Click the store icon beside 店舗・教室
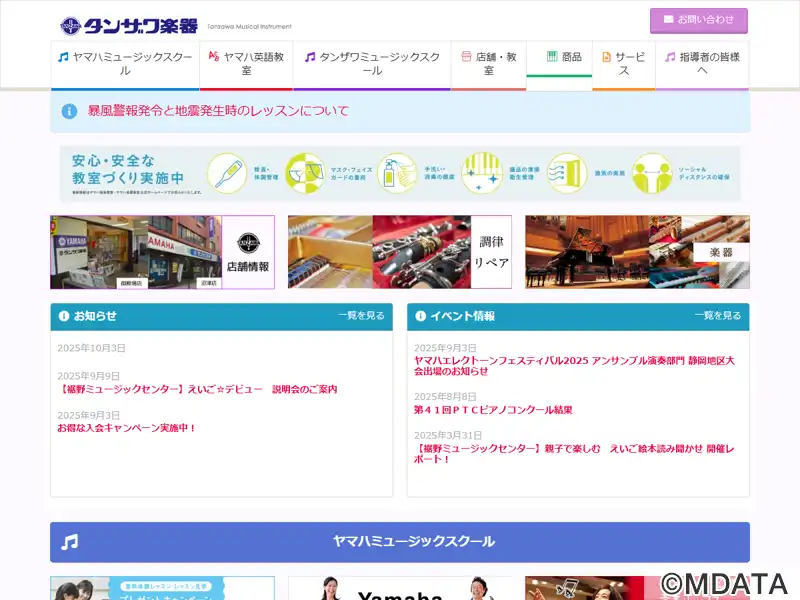The image size is (800, 600). (x=466, y=57)
